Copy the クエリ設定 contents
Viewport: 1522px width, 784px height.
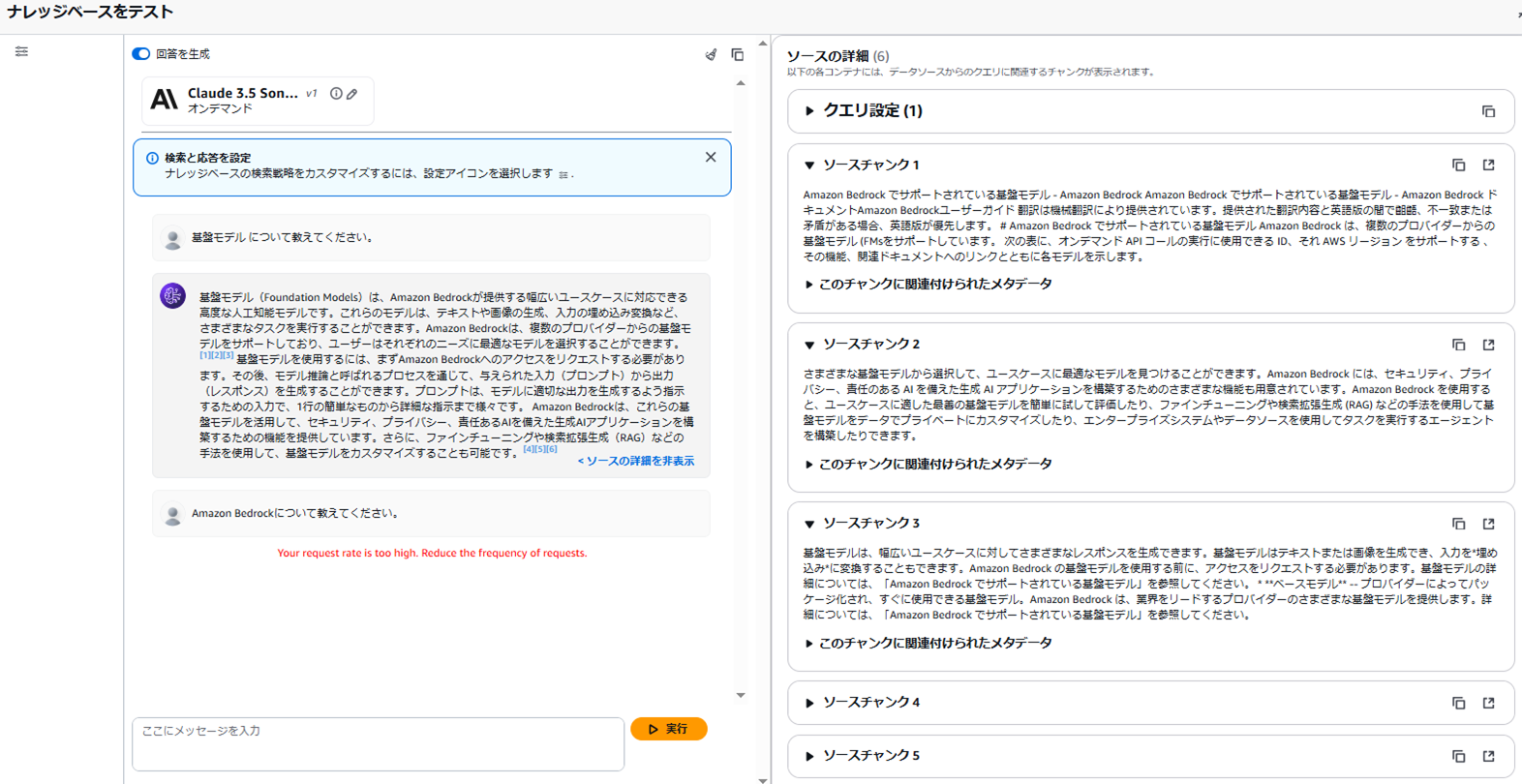pos(1488,111)
